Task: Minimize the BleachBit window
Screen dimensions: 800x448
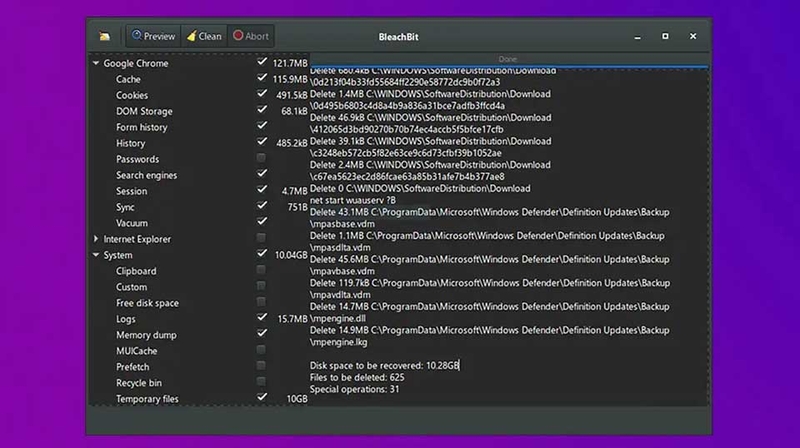Action: pyautogui.click(x=637, y=37)
